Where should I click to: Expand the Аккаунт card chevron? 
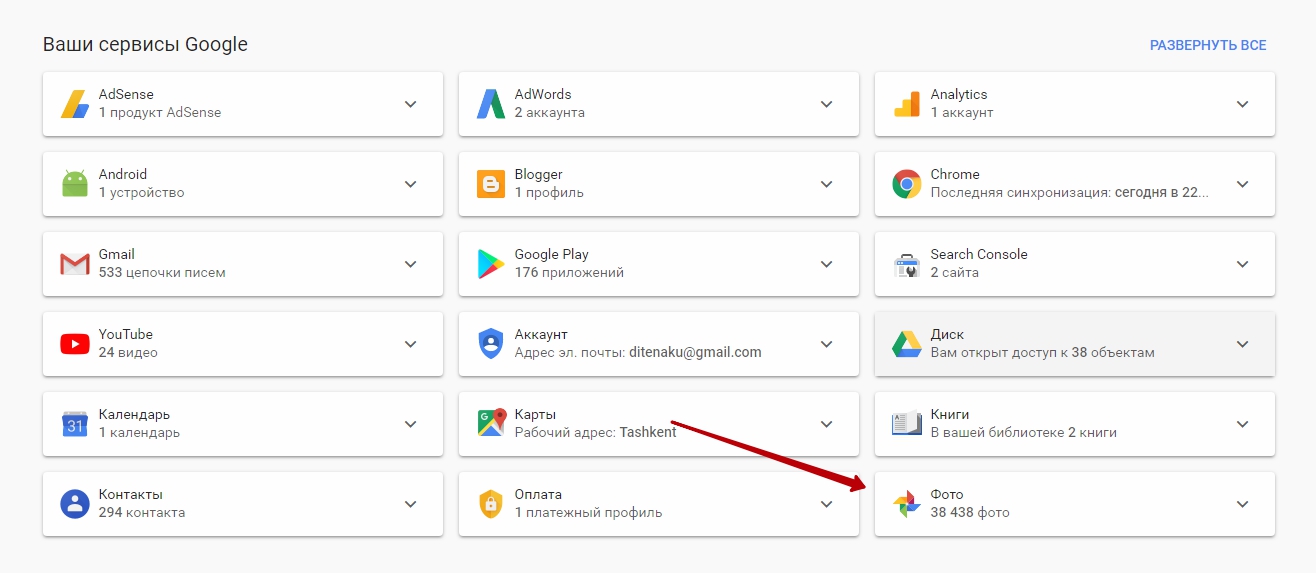[826, 344]
